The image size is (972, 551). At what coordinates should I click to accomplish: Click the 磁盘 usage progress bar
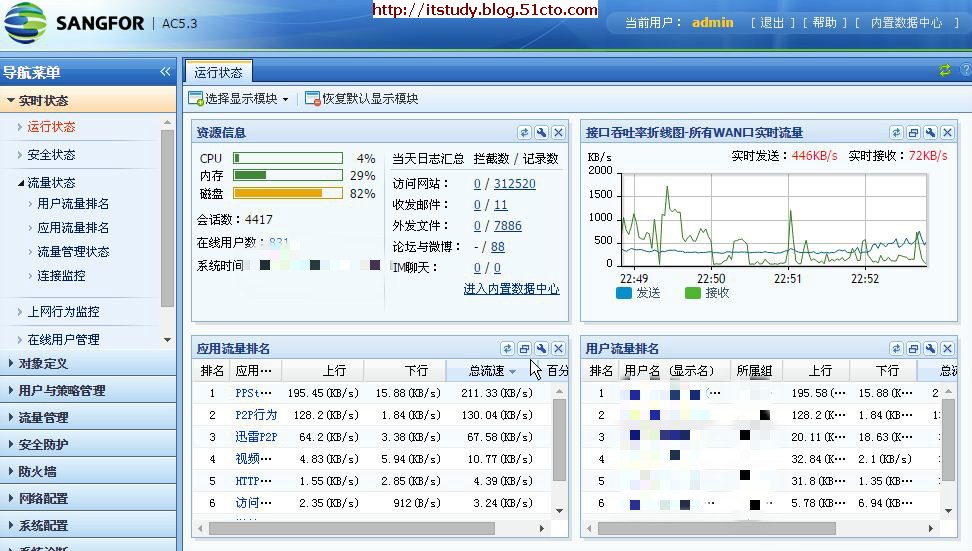[x=288, y=193]
